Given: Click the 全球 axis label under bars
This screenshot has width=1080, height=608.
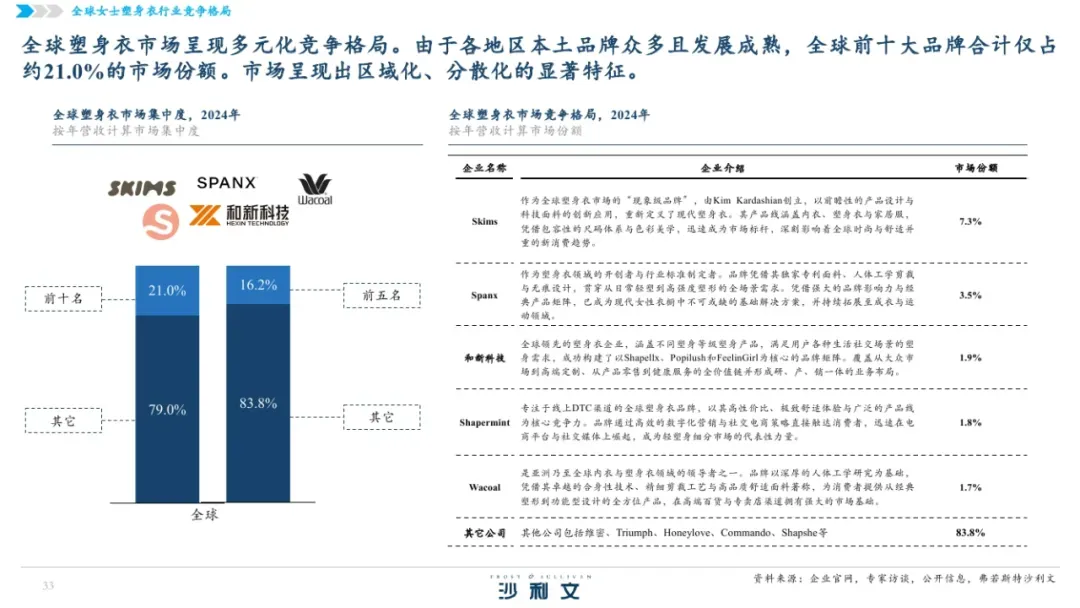Looking at the screenshot, I should coord(205,515).
